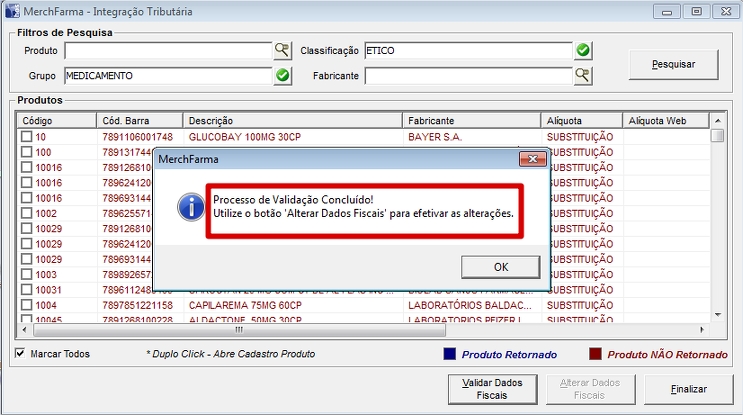Check the box for product code 10
The width and height of the screenshot is (743, 415).
click(x=27, y=137)
